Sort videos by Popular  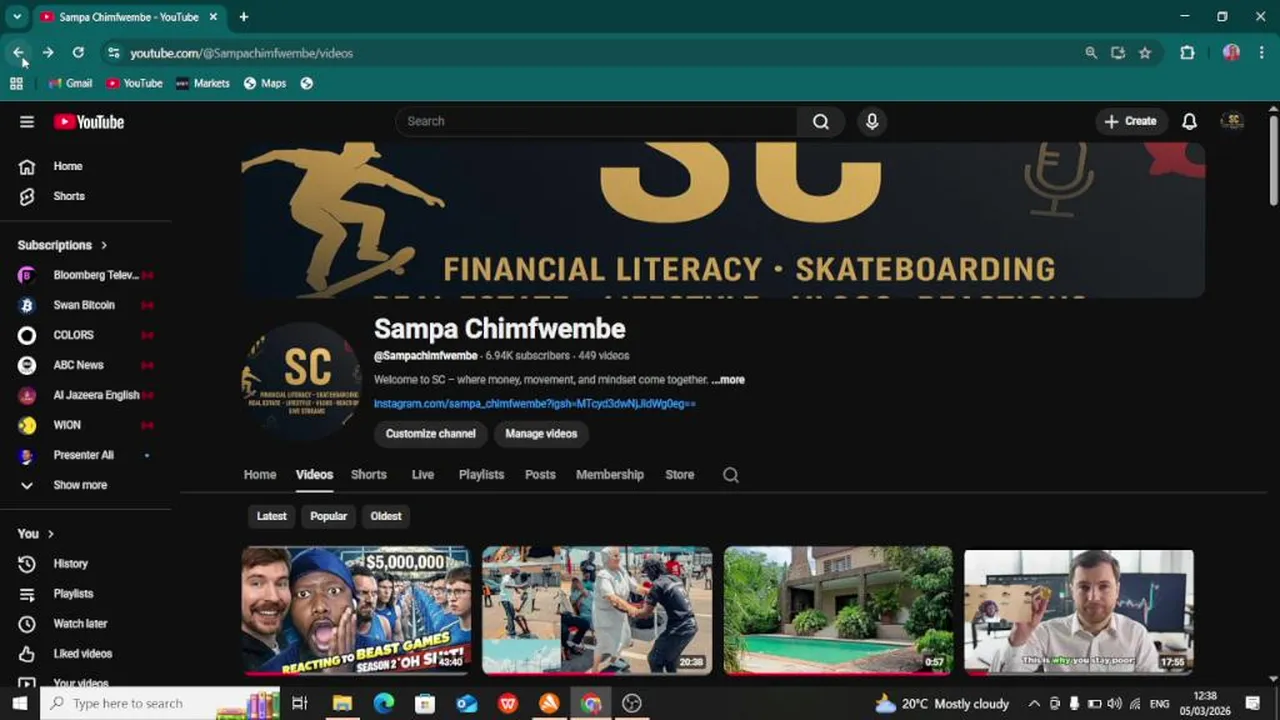329,516
